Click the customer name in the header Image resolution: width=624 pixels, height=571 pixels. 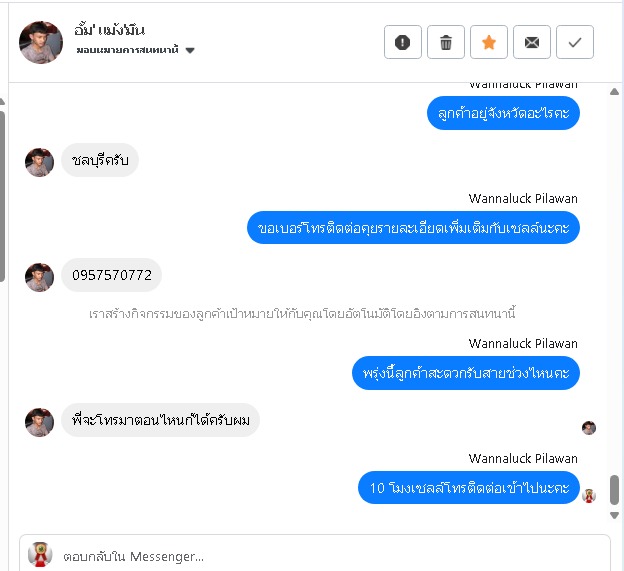109,30
